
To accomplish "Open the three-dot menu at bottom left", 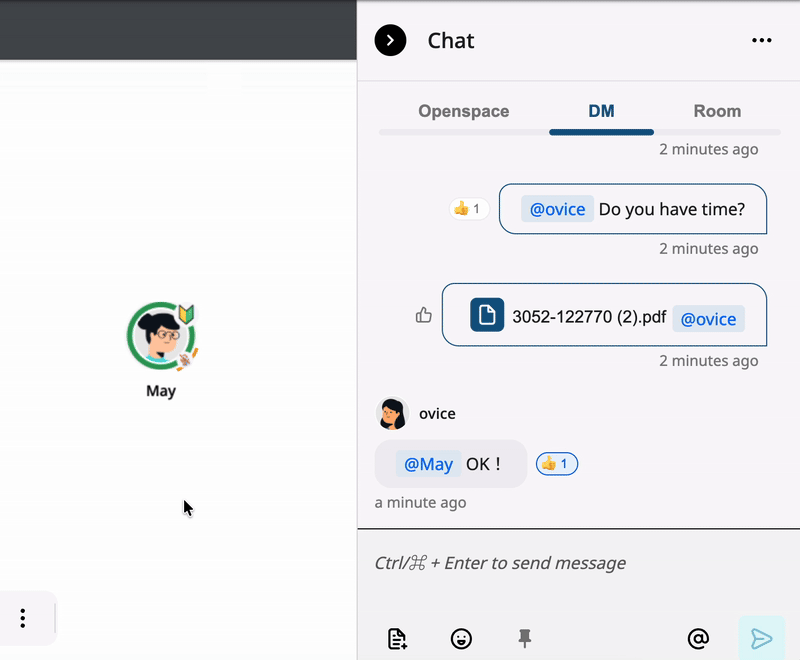I will [x=22, y=618].
